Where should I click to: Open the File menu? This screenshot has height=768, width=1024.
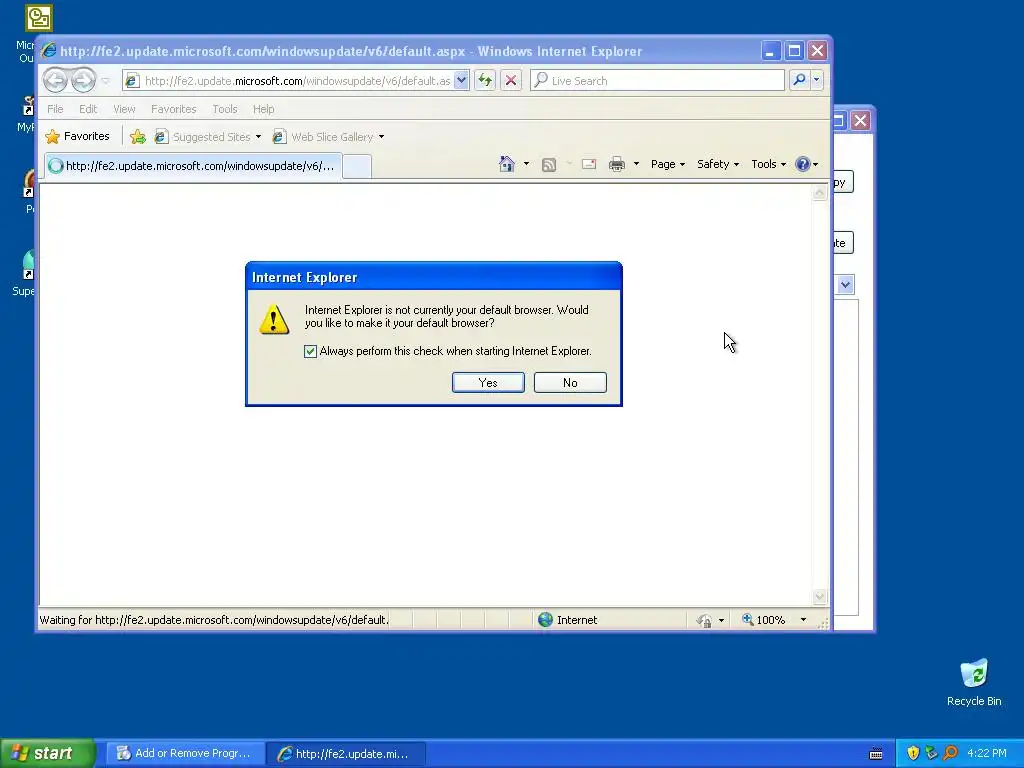pyautogui.click(x=55, y=109)
